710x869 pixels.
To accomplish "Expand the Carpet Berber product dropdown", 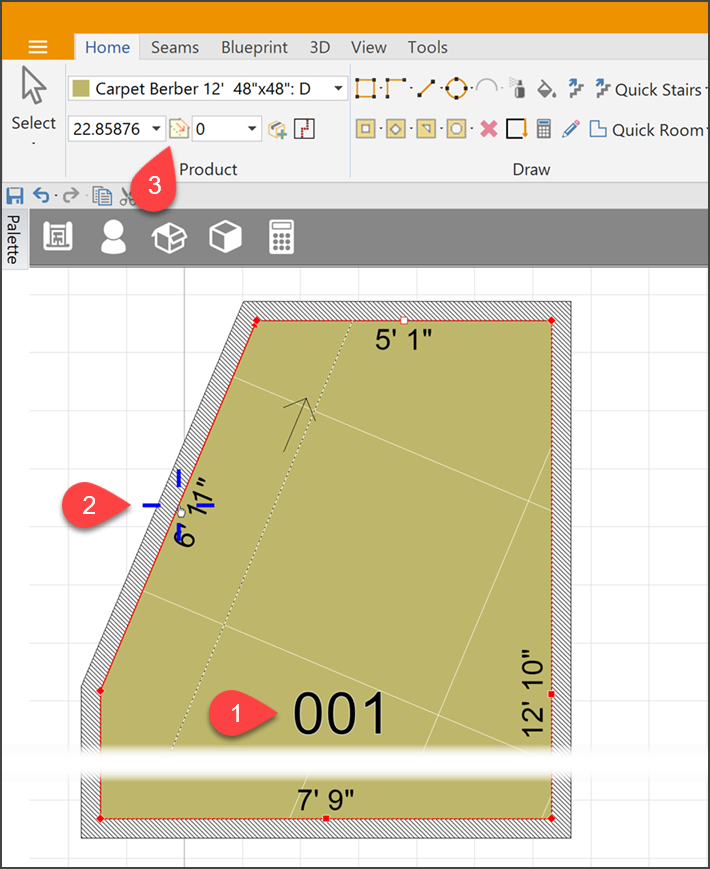I will click(338, 89).
